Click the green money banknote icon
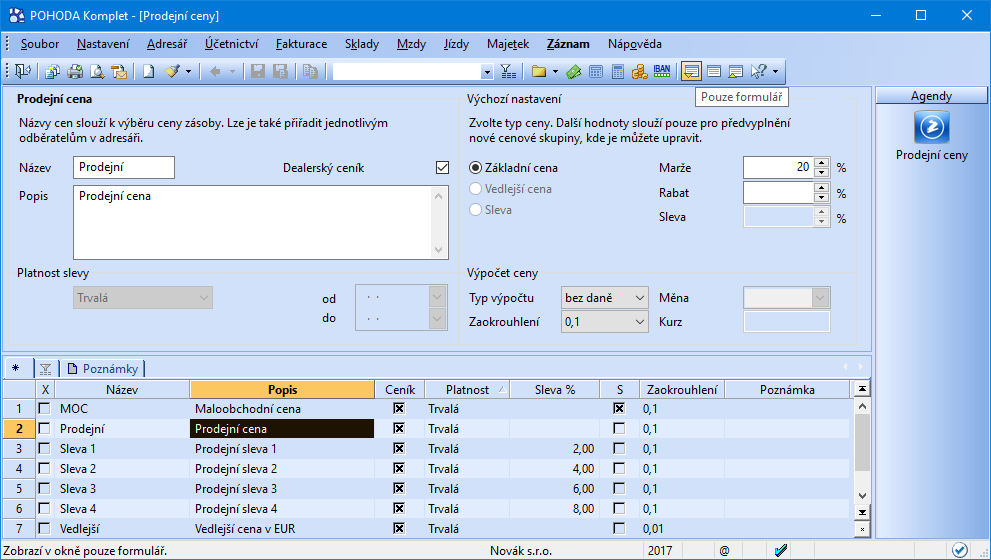Image resolution: width=991 pixels, height=560 pixels. 574,71
